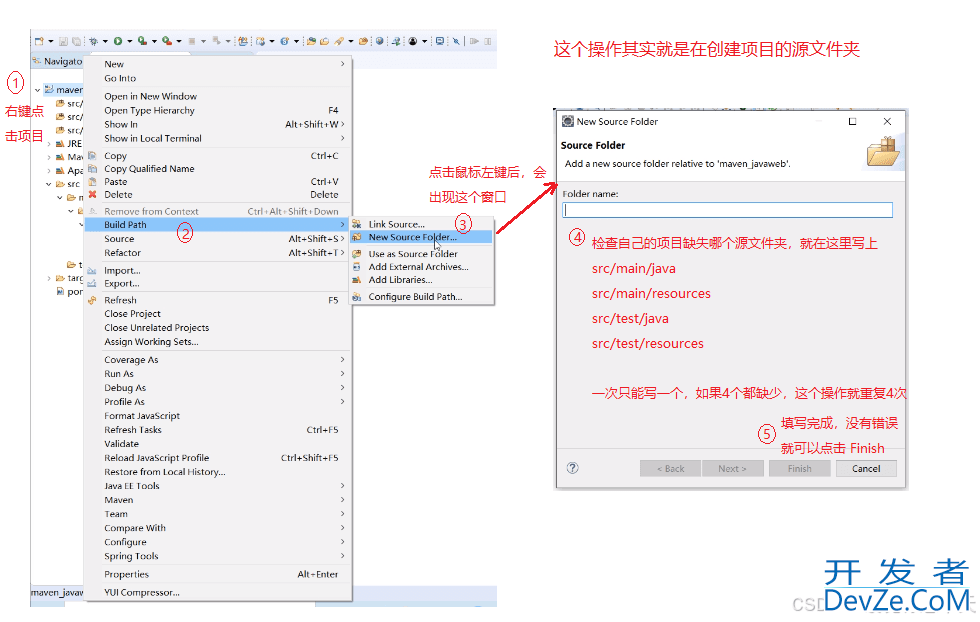Click the Back button in dialog
Viewport: 980px width, 622px height.
[x=670, y=468]
